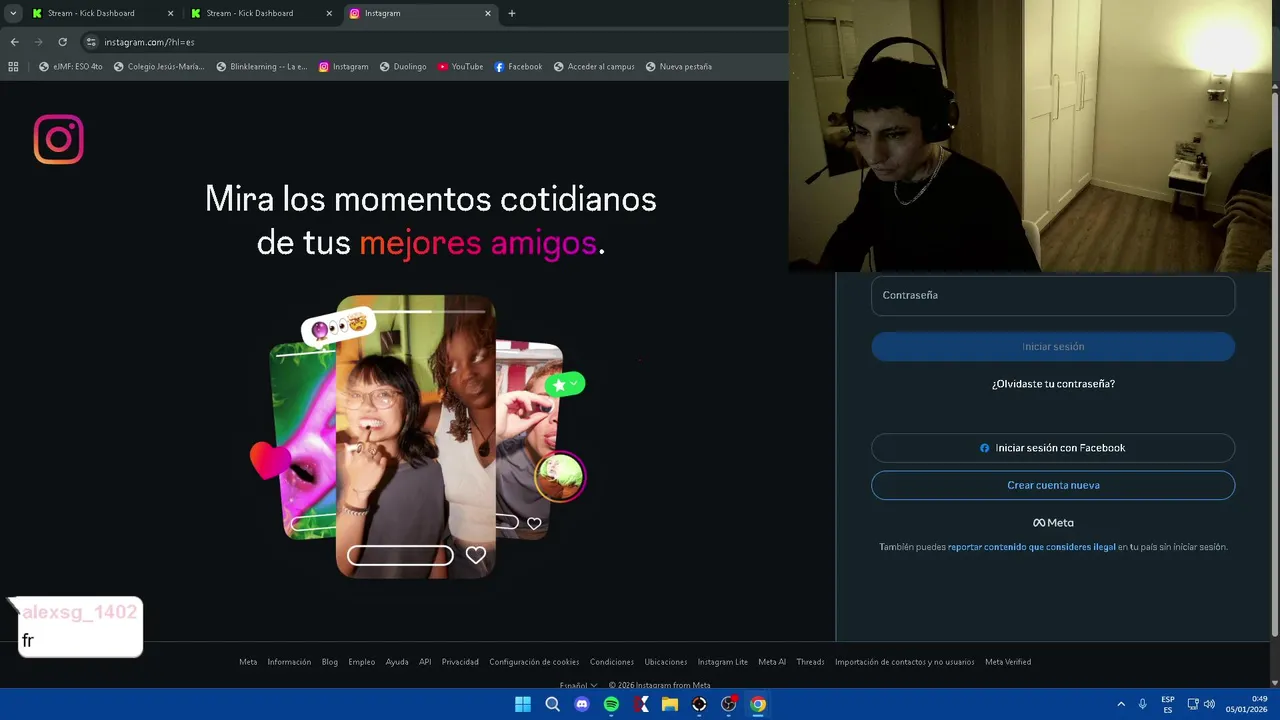Open the Información footer link
The width and height of the screenshot is (1280, 720).
[289, 662]
